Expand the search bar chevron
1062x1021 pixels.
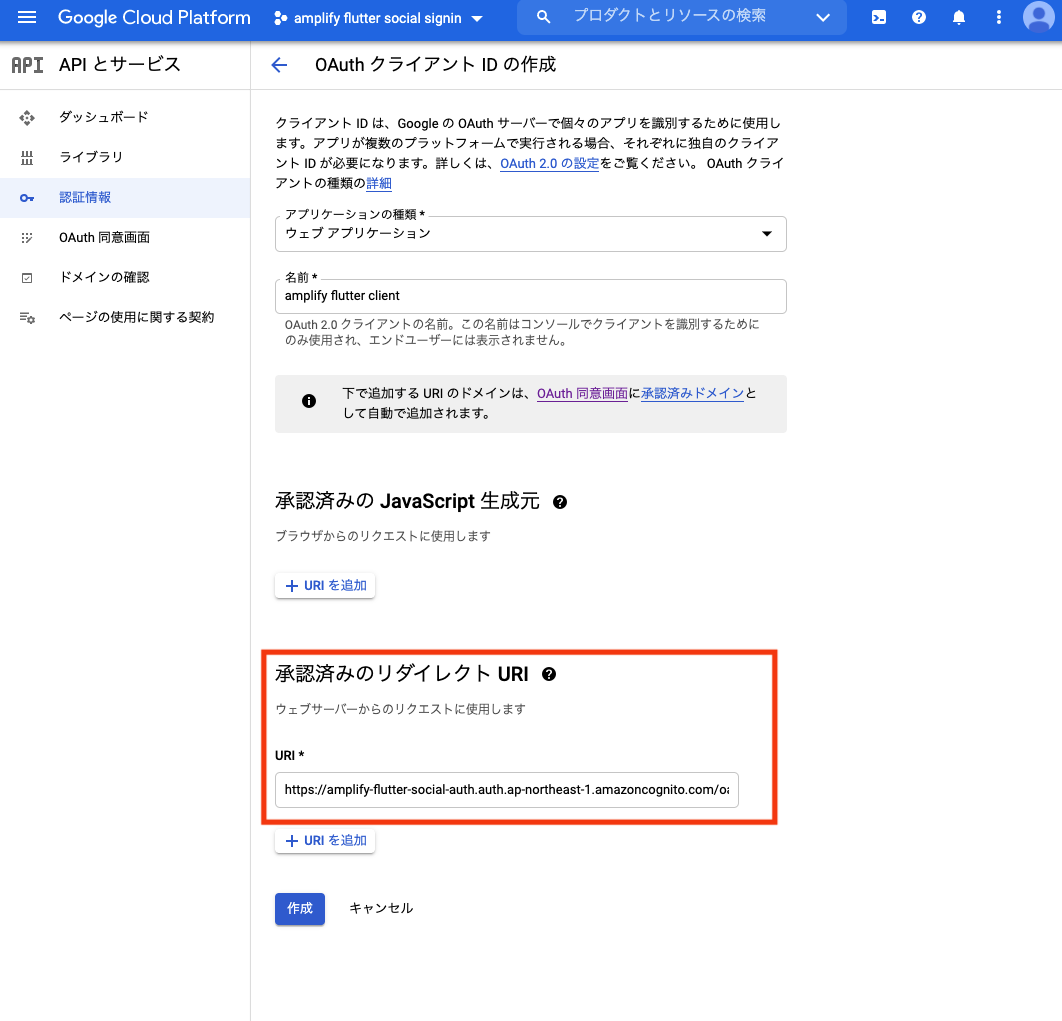click(x=823, y=18)
